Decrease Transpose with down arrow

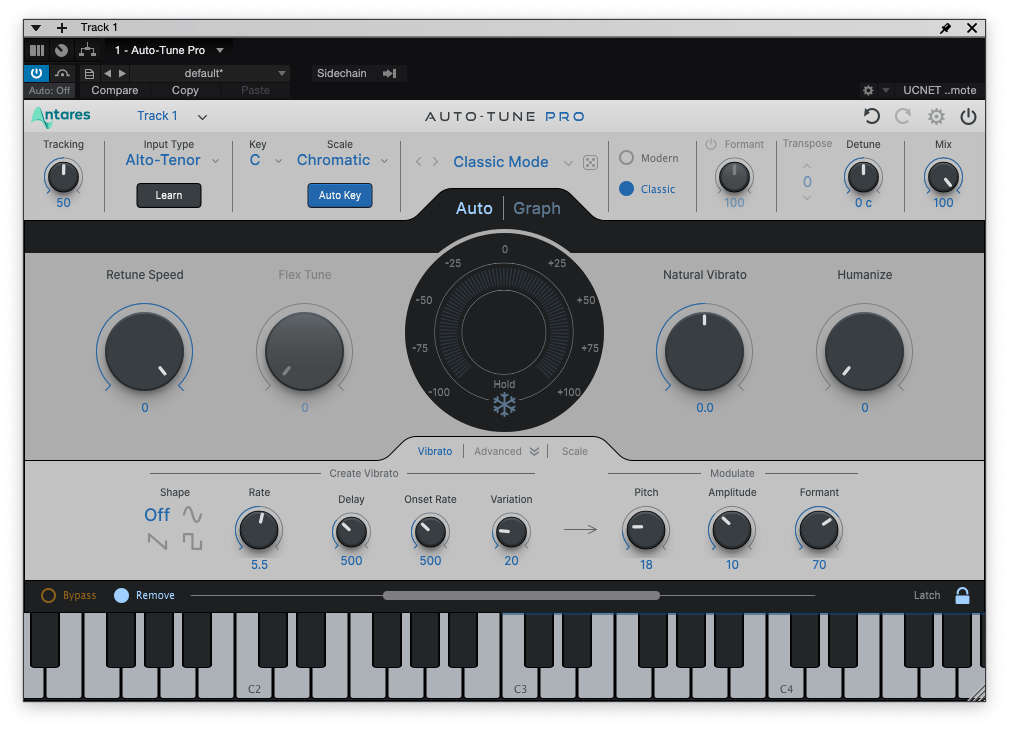807,198
